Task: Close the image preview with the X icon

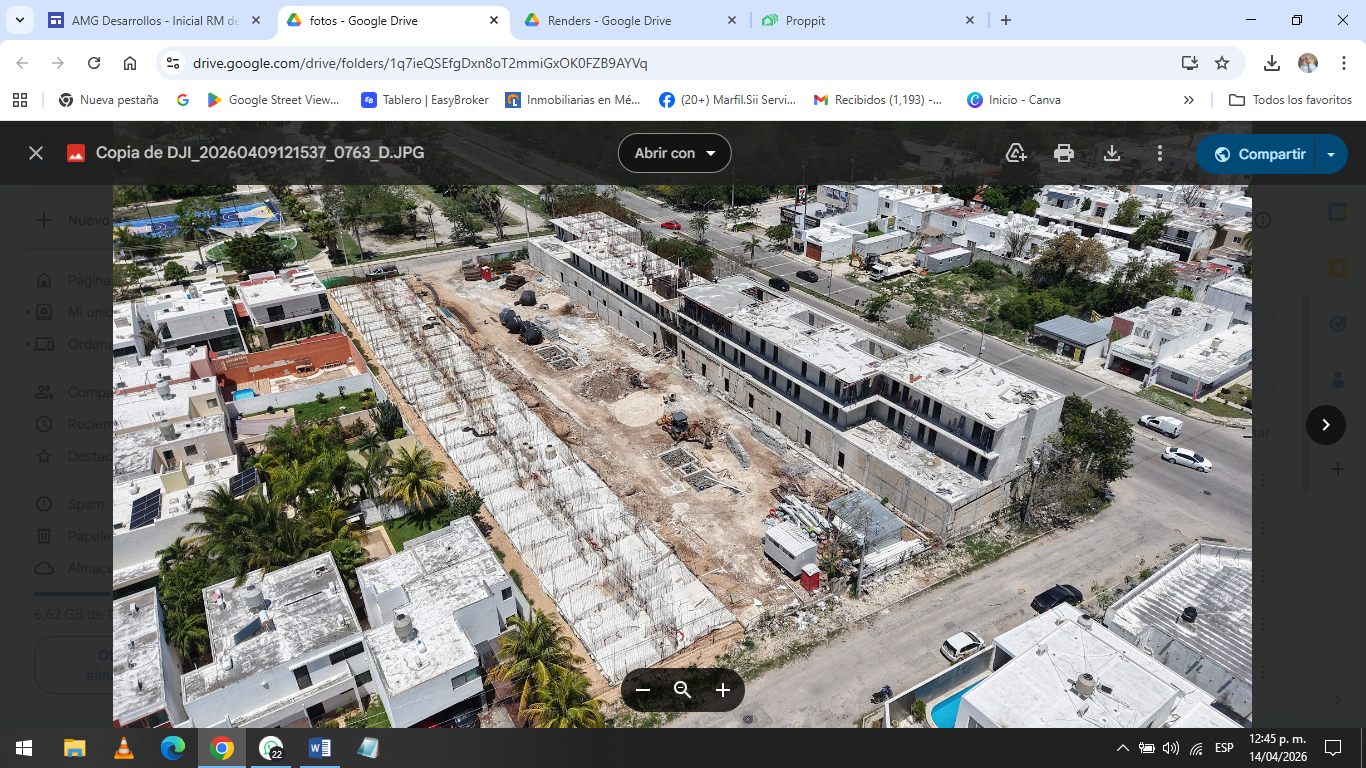Action: pos(36,153)
